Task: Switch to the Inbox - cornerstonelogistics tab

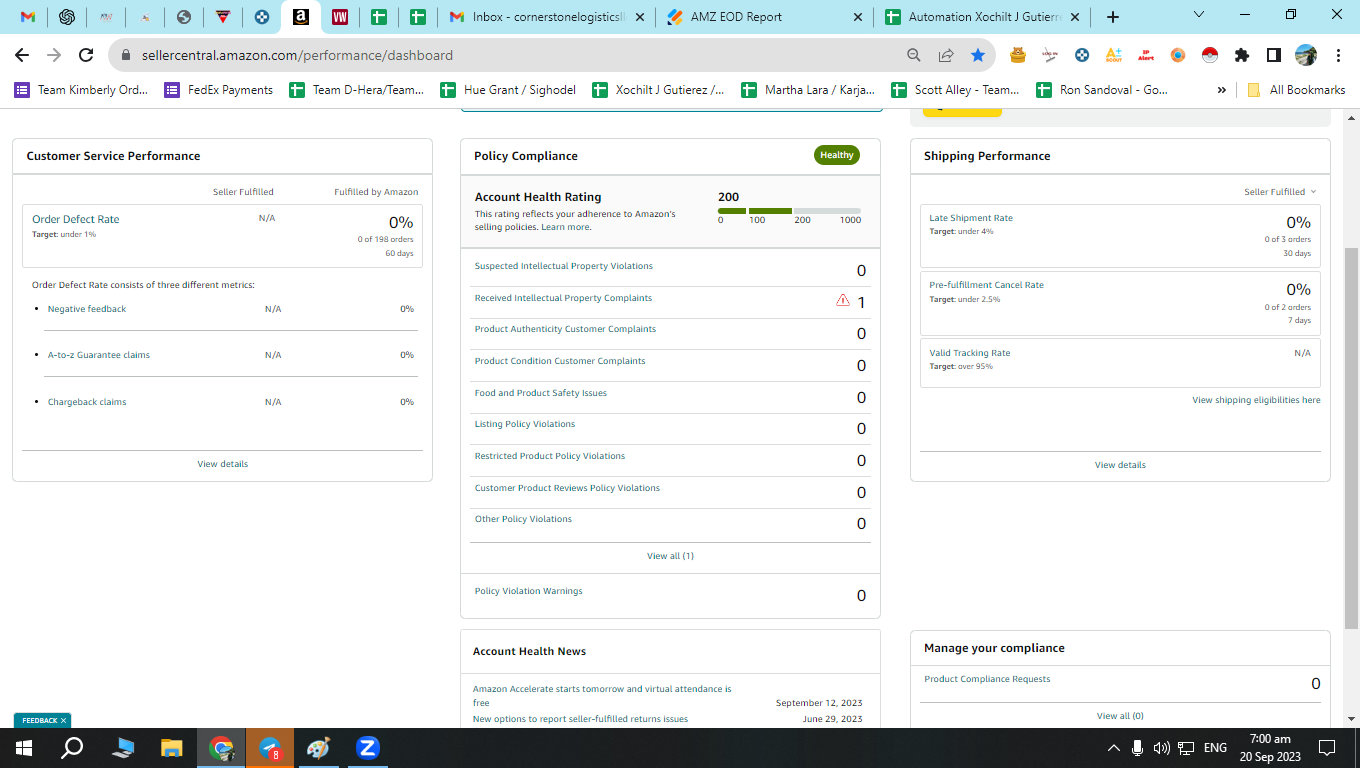Action: 545,17
